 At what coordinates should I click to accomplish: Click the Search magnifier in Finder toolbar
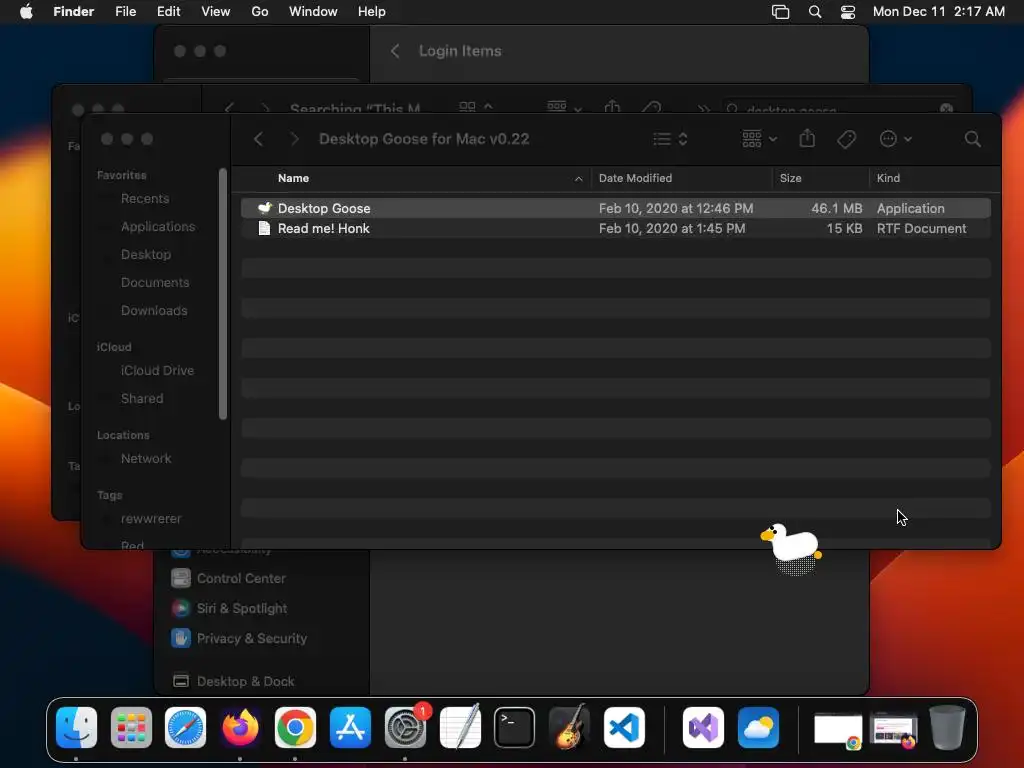[972, 139]
